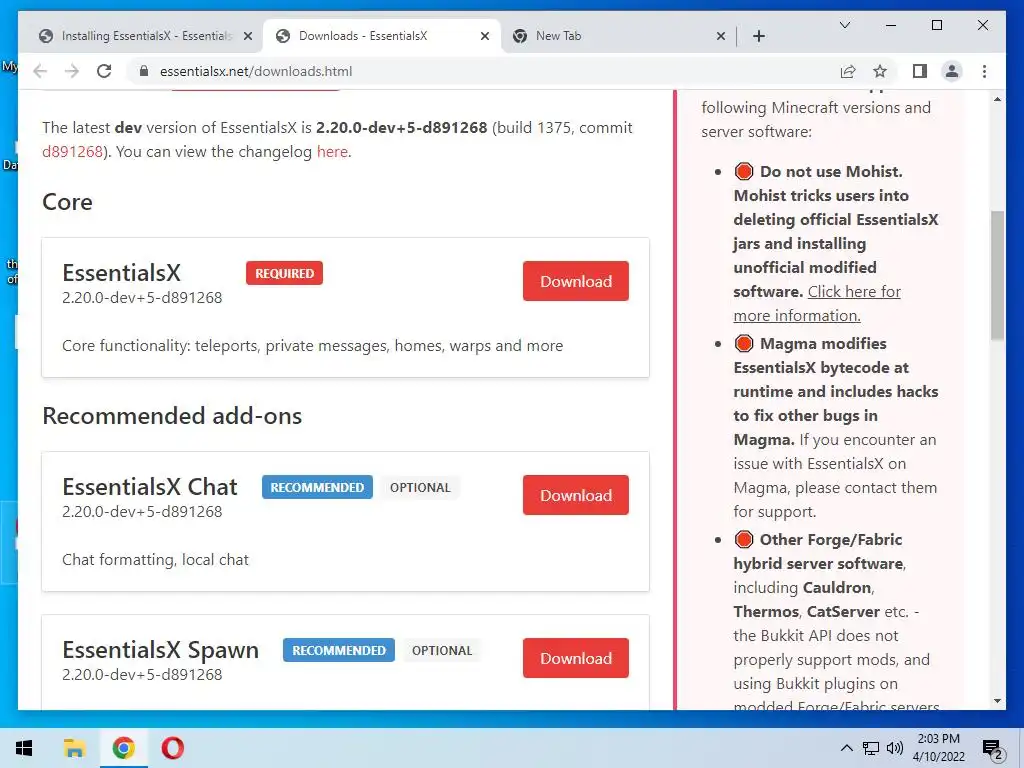Open File Explorer from the taskbar
This screenshot has height=768, width=1024.
[74, 748]
